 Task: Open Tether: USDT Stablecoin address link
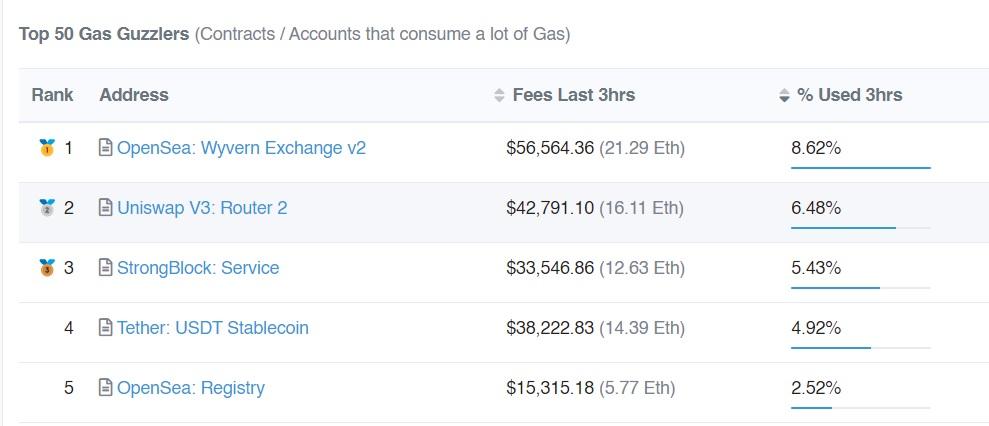click(x=213, y=328)
